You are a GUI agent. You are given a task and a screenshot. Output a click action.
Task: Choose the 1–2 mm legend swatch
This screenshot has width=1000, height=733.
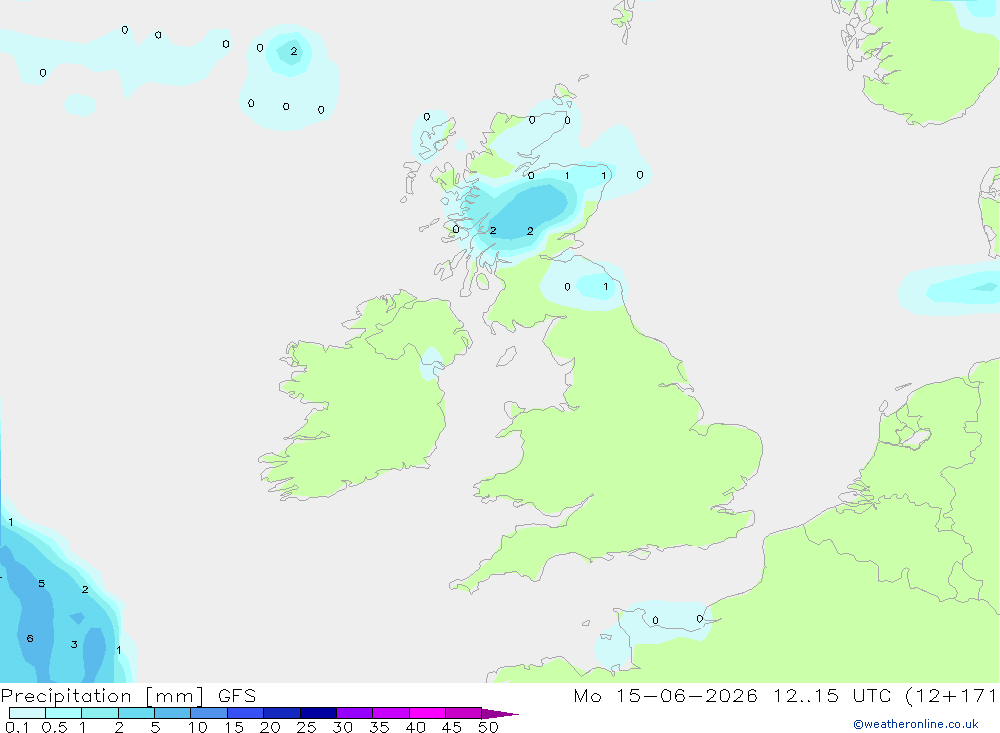coord(100,713)
